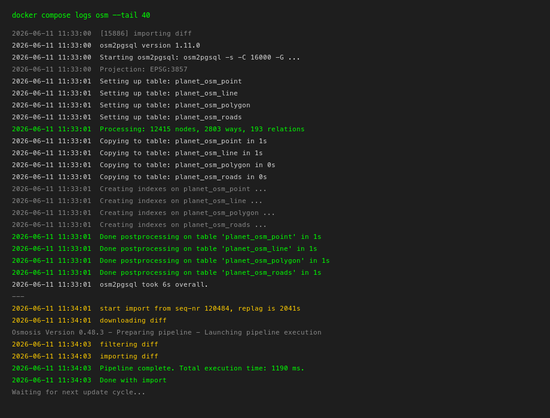Click the Projection: EPSG:3857 line
550x418 pixels.
tap(100, 69)
